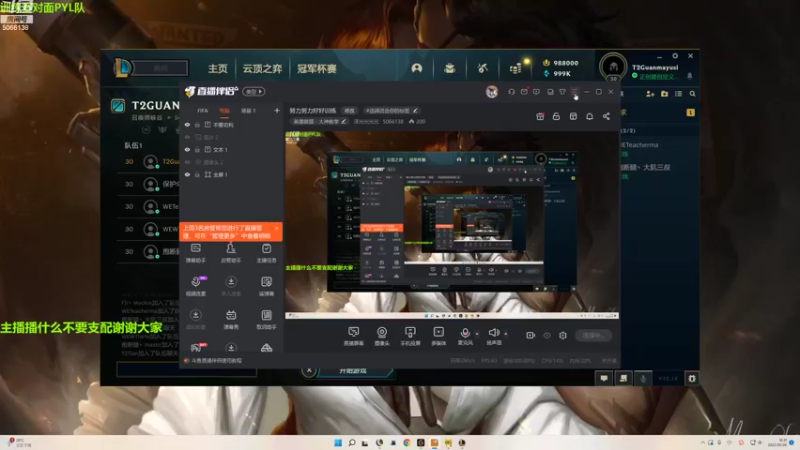The width and height of the screenshot is (800, 450).
Task: Click the T2Guanmayusi summoner avatar
Action: pyautogui.click(x=613, y=67)
